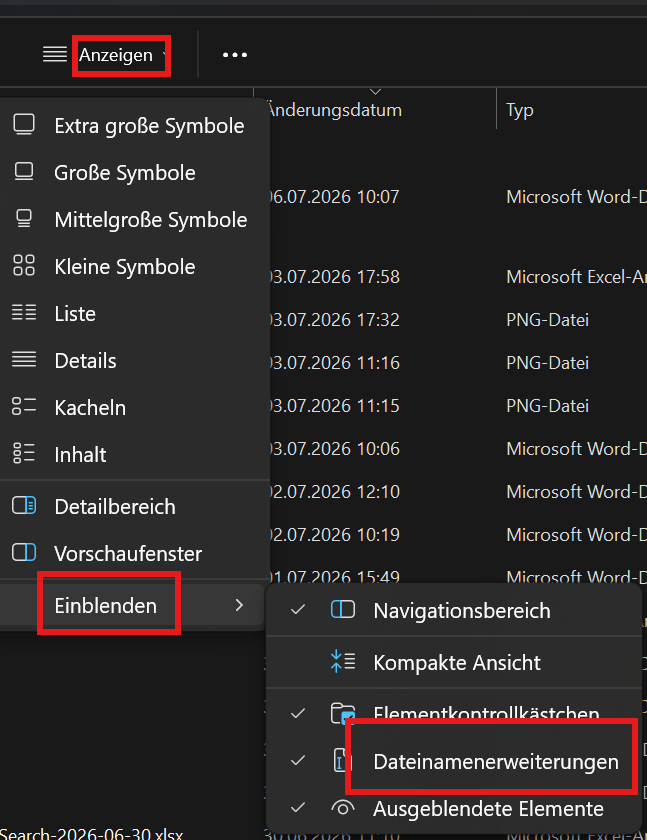Click the Inhalt content icon
This screenshot has width=647, height=840.
(24, 453)
